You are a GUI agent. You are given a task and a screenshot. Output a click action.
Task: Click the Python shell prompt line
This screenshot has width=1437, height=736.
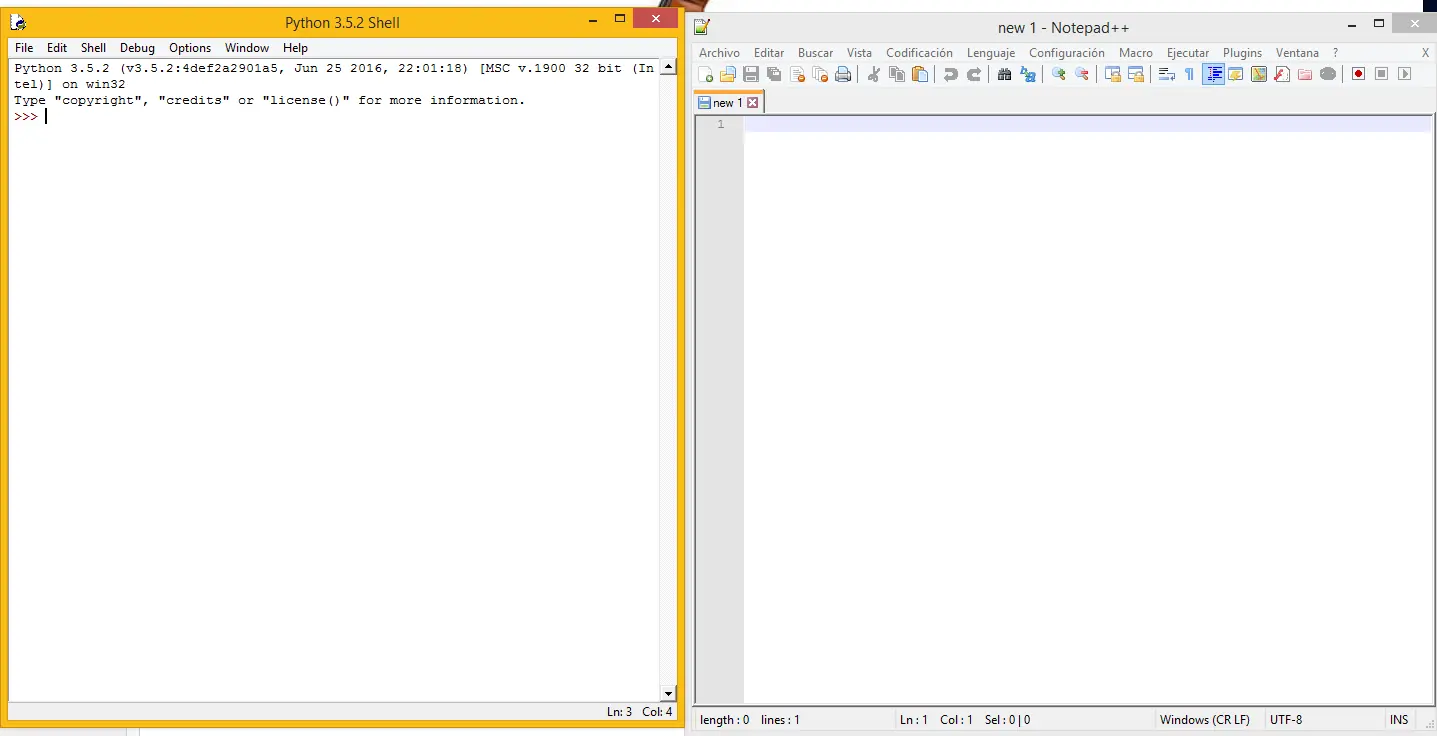pos(335,117)
